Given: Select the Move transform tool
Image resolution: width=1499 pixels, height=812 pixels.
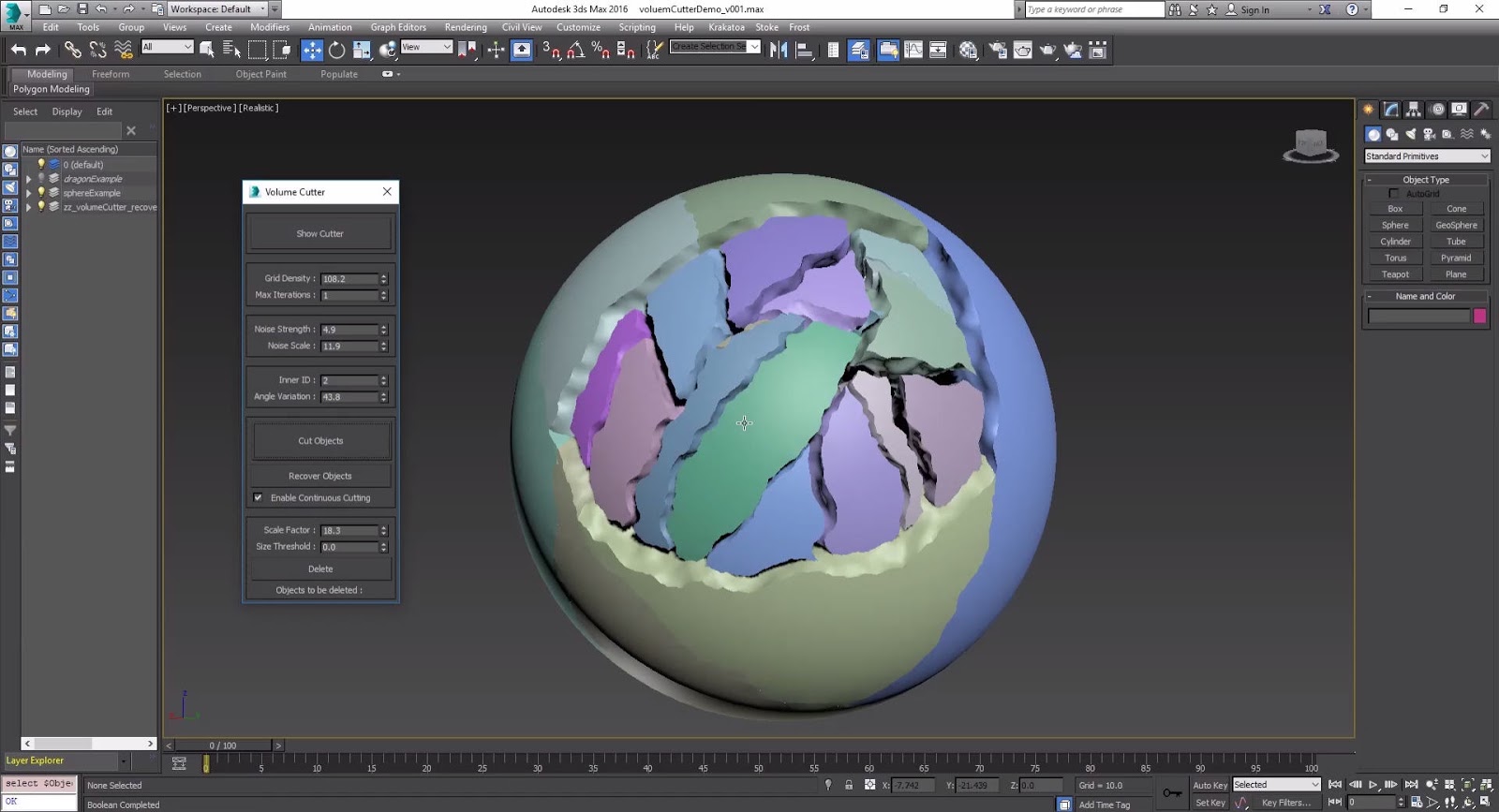Looking at the screenshot, I should pos(312,51).
